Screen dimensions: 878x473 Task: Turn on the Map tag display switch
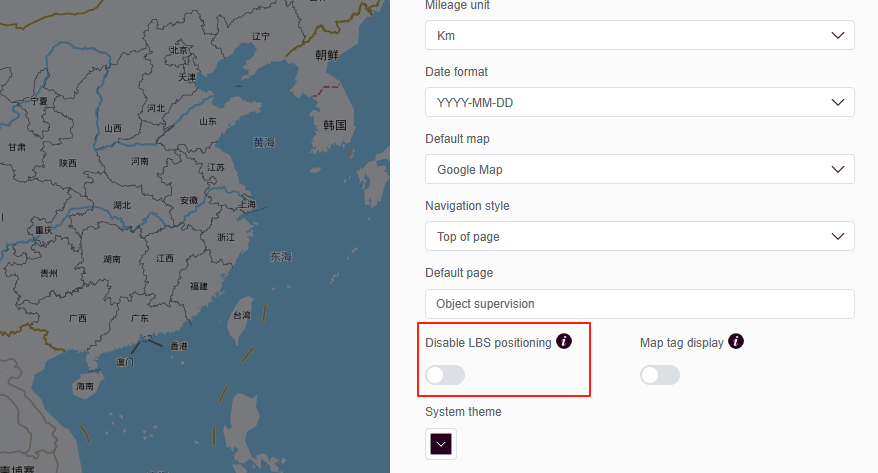tap(660, 375)
